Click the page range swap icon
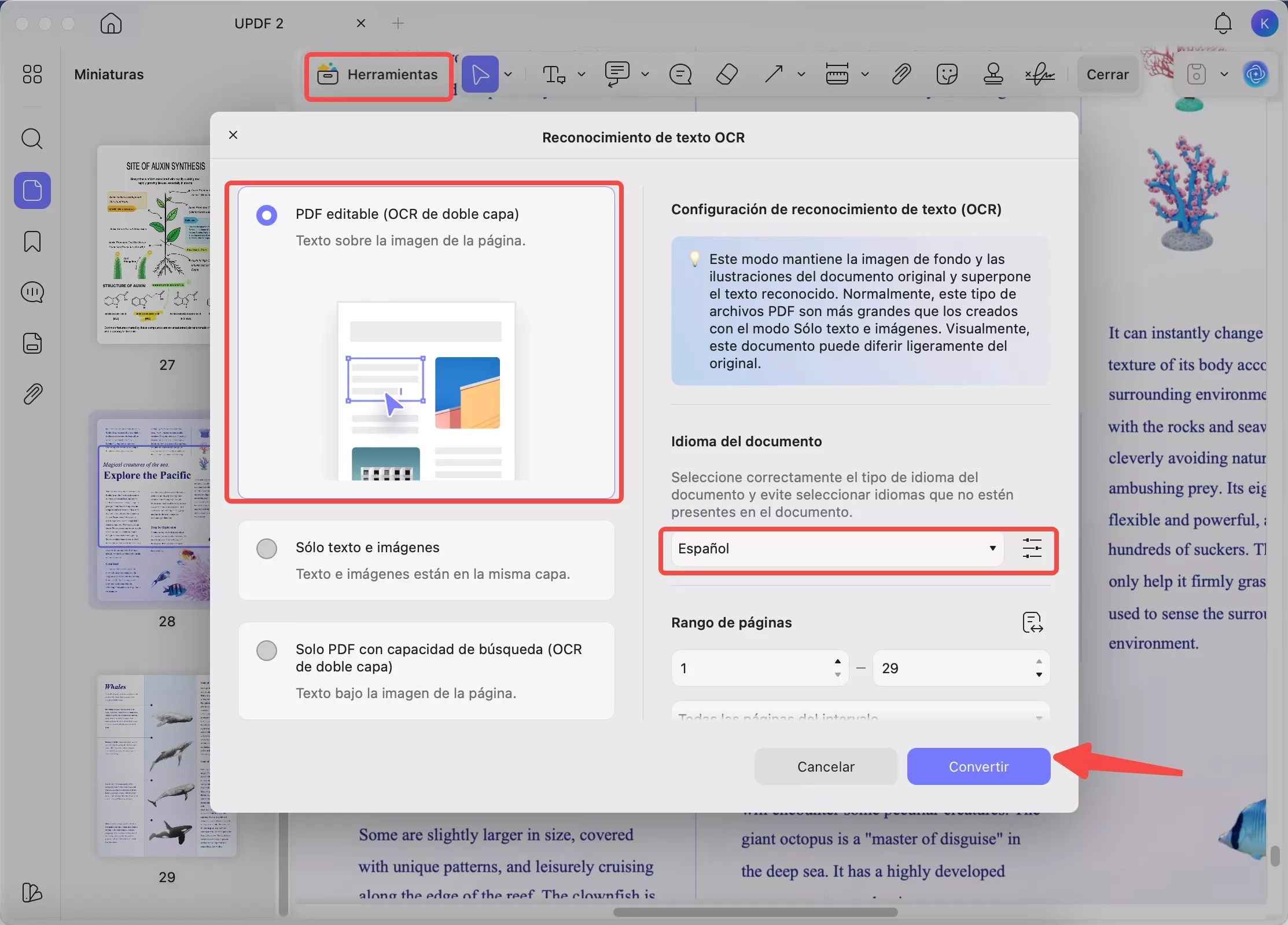The width and height of the screenshot is (1288, 925). tap(1033, 623)
